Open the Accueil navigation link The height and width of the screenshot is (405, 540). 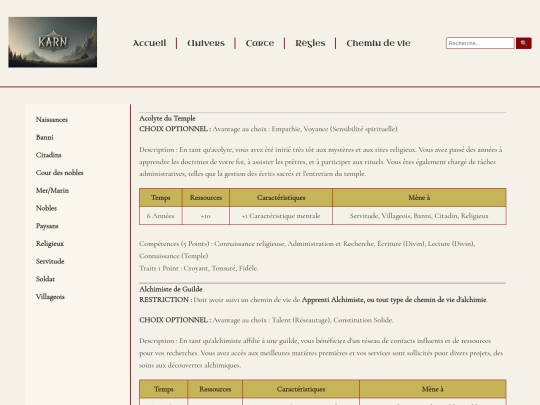click(149, 43)
